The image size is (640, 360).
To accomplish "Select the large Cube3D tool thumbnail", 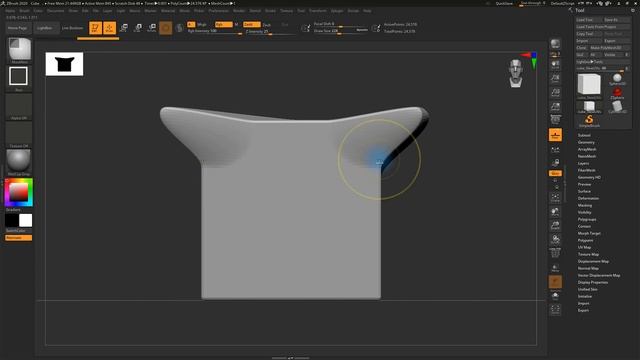I will coord(589,86).
